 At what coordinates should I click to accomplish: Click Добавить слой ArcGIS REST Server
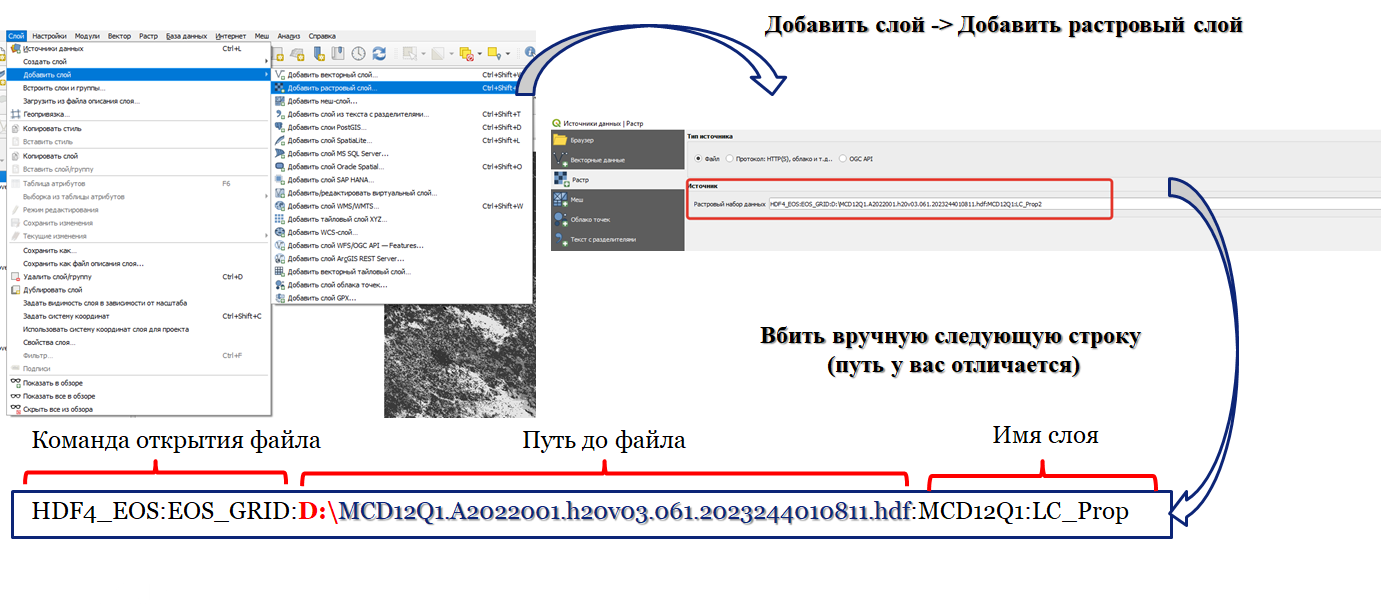coord(403,258)
